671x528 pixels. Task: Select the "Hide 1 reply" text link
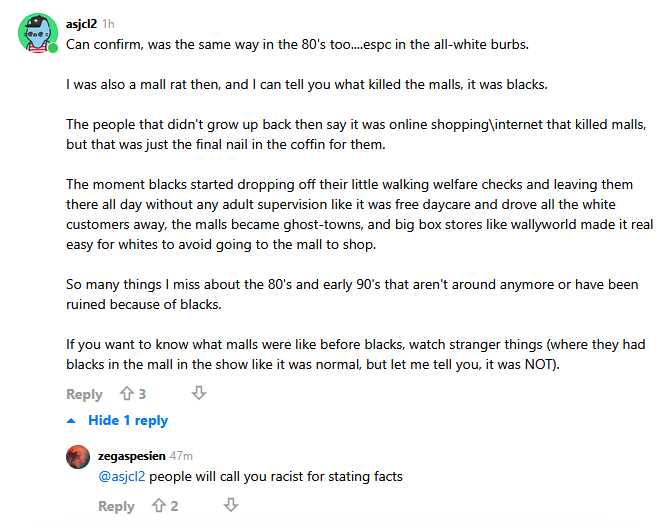tap(128, 420)
